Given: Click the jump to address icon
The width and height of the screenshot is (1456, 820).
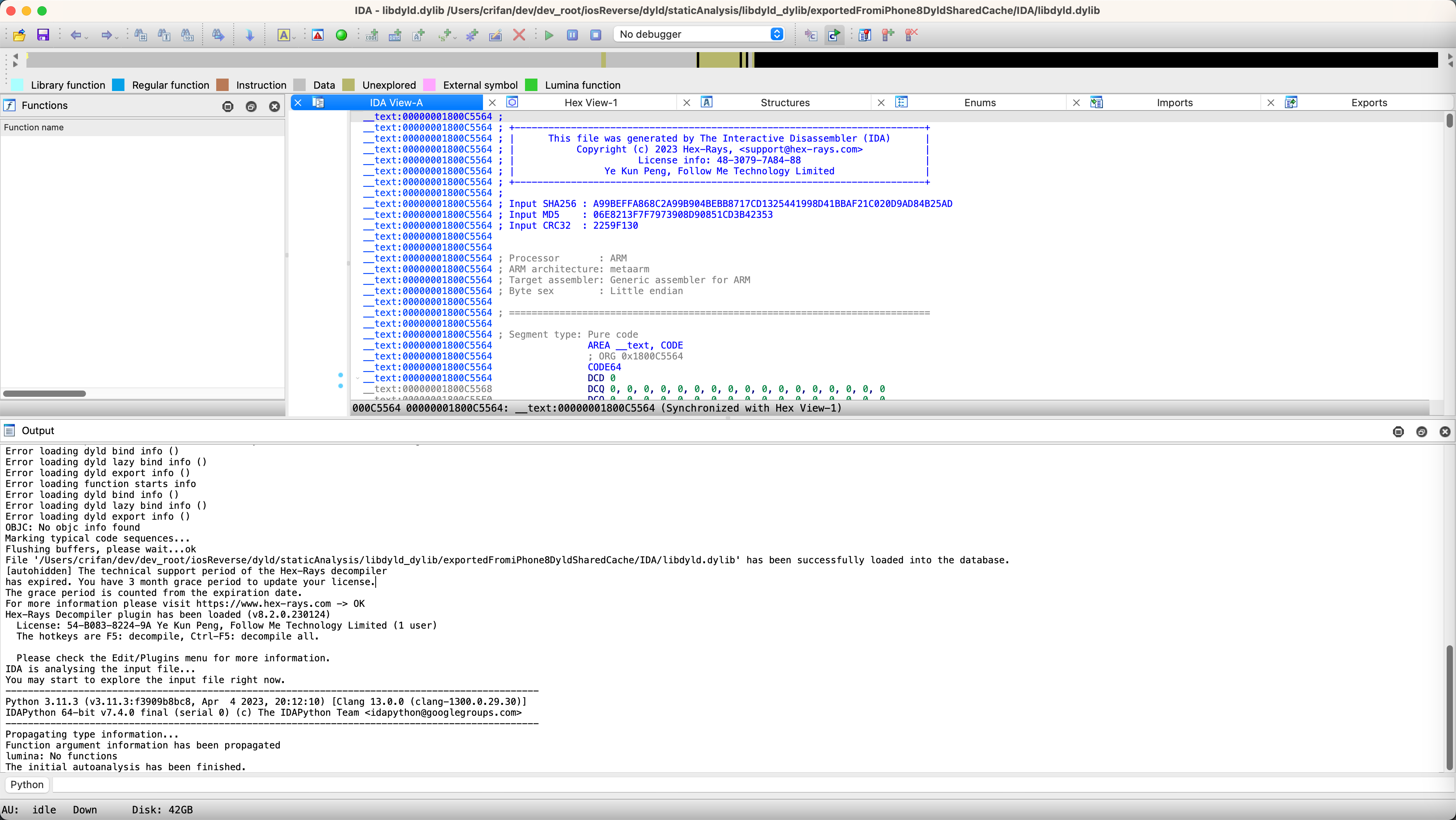Looking at the screenshot, I should click(250, 35).
